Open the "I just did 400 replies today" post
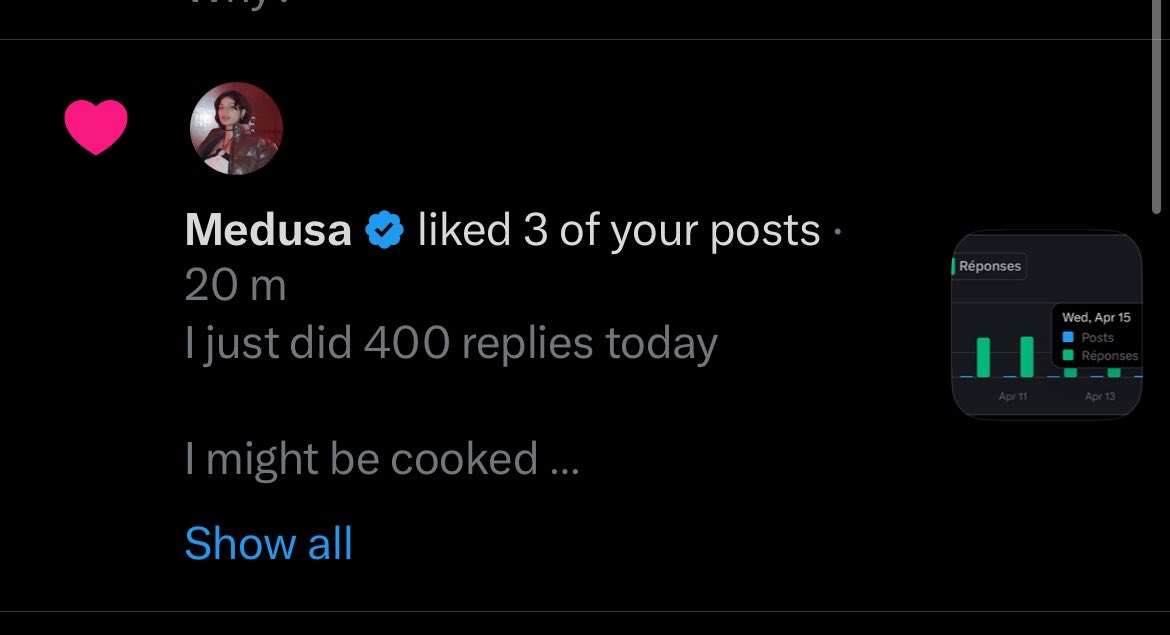 click(x=451, y=344)
